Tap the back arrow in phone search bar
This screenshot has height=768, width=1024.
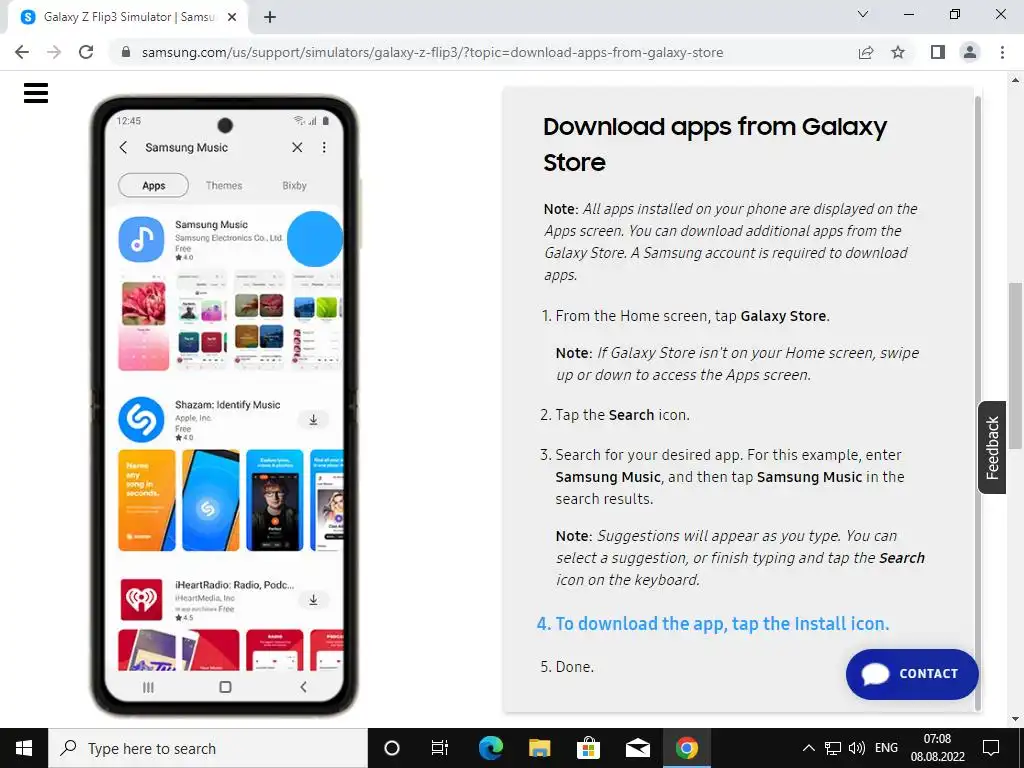click(x=123, y=148)
